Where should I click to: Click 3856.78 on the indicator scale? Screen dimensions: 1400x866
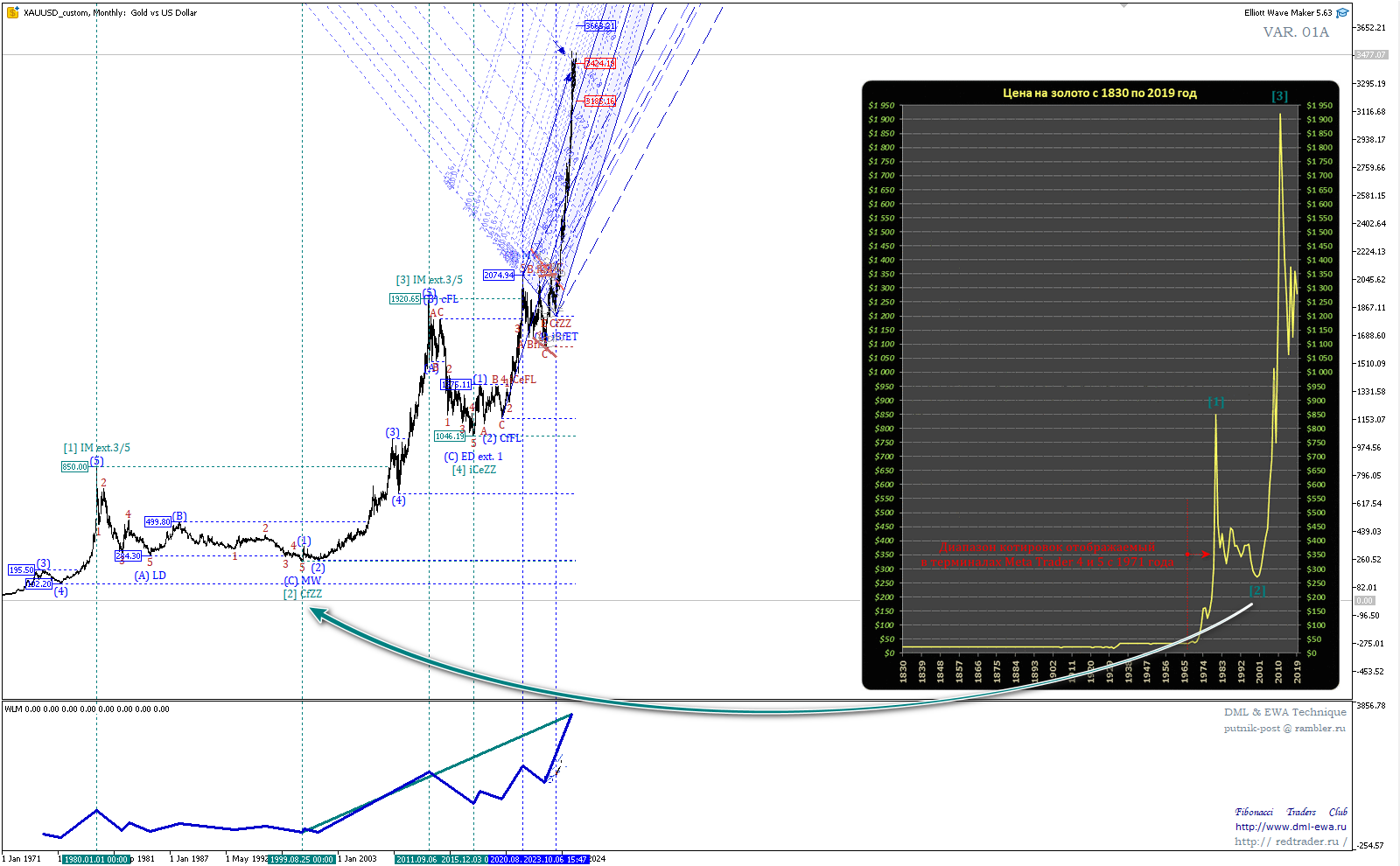point(1371,705)
